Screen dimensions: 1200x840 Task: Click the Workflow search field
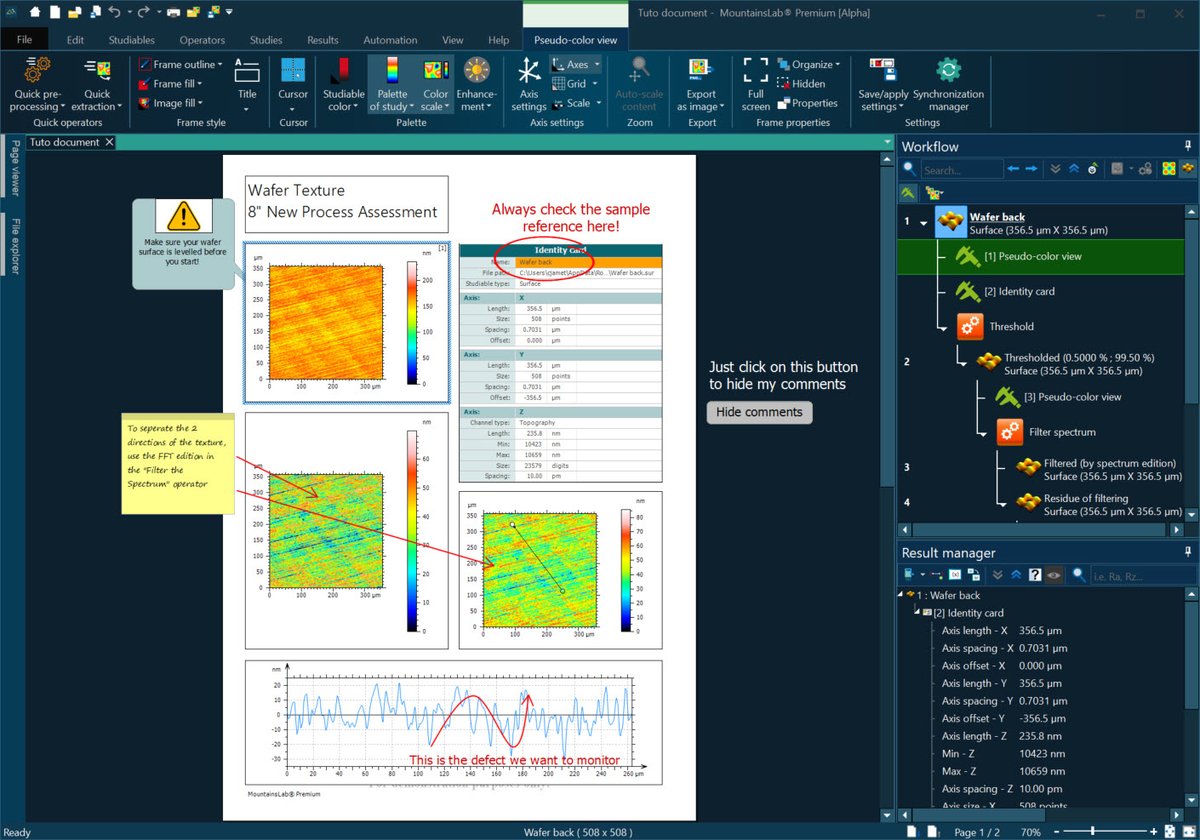[960, 168]
